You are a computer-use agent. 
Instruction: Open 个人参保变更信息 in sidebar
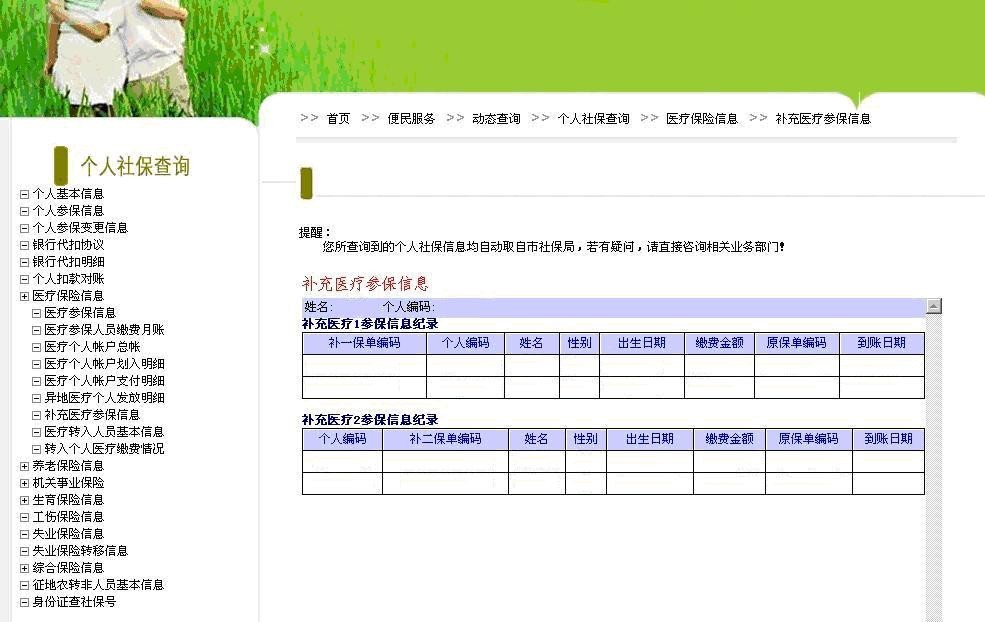80,228
